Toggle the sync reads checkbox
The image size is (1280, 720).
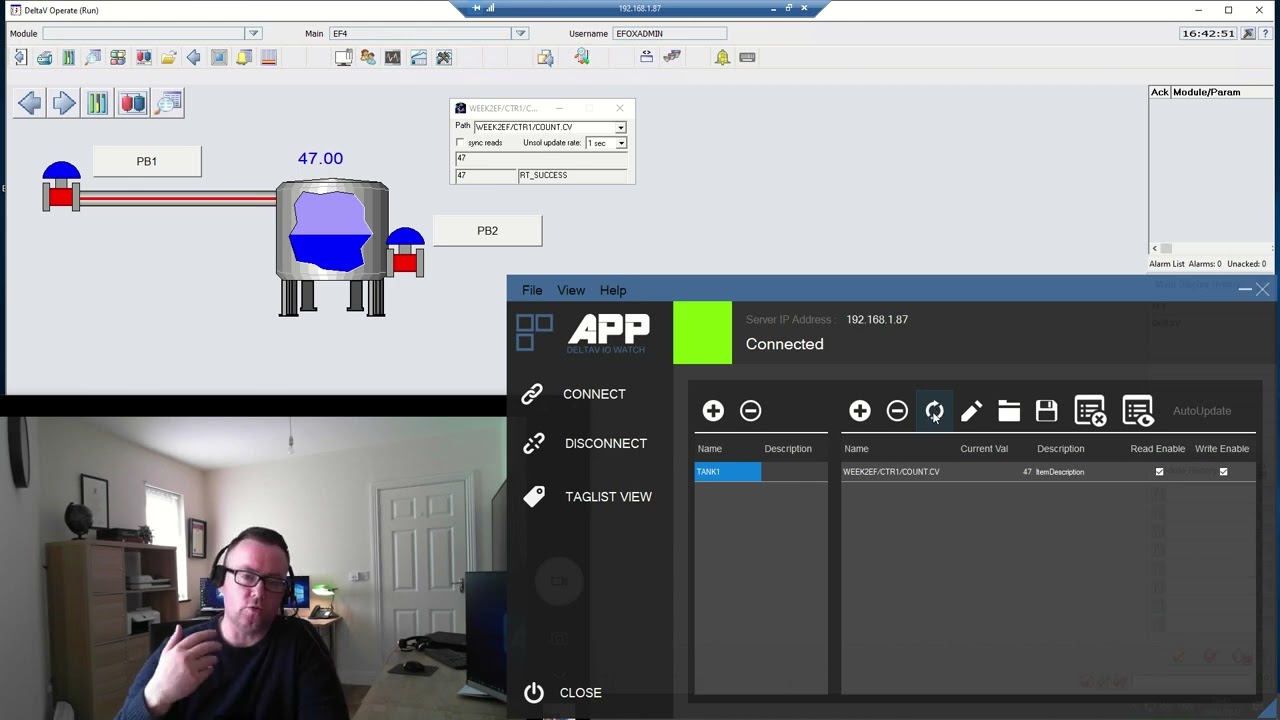coord(461,143)
